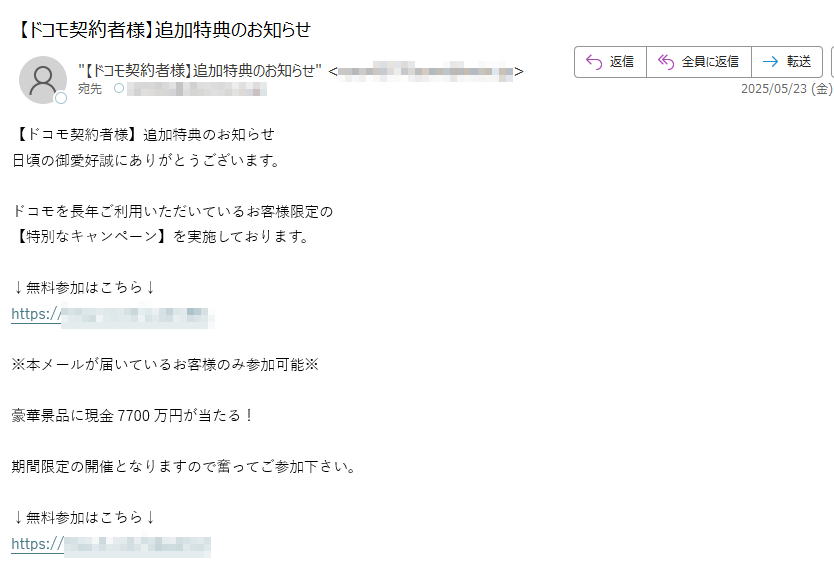This screenshot has height=573, width=834.
Task: Reply using the 返信 label
Action: pyautogui.click(x=621, y=62)
